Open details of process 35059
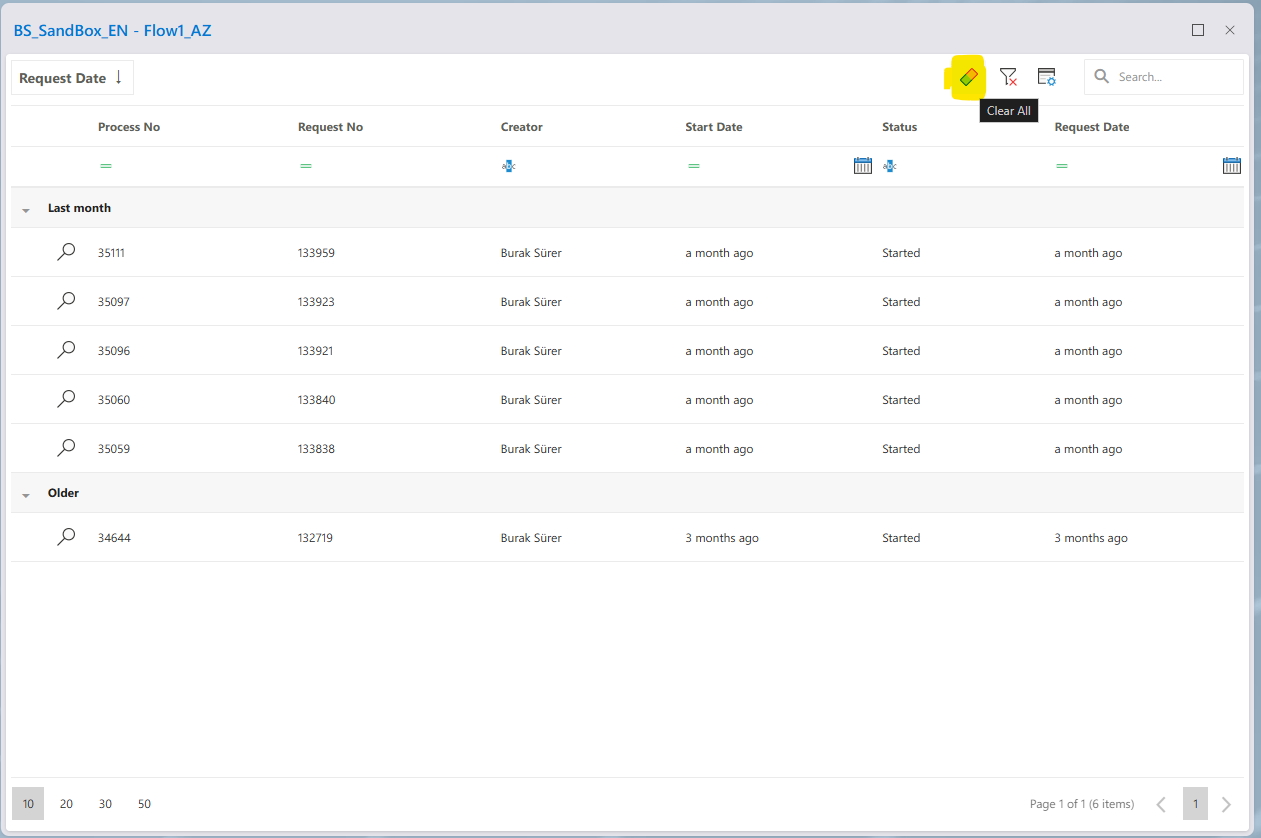The height and width of the screenshot is (838, 1261). pyautogui.click(x=66, y=448)
